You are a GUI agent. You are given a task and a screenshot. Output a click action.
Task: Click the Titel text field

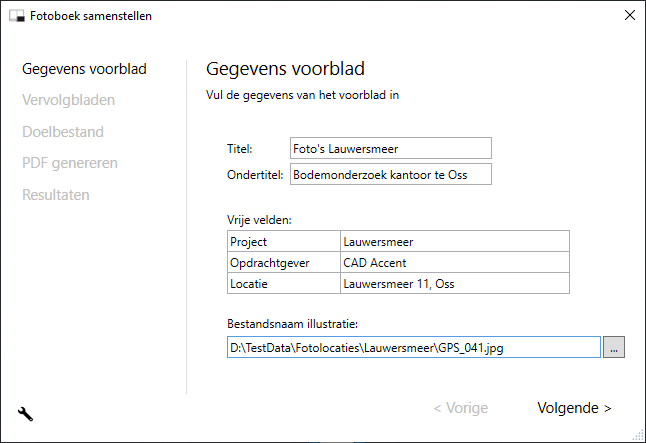pos(390,148)
